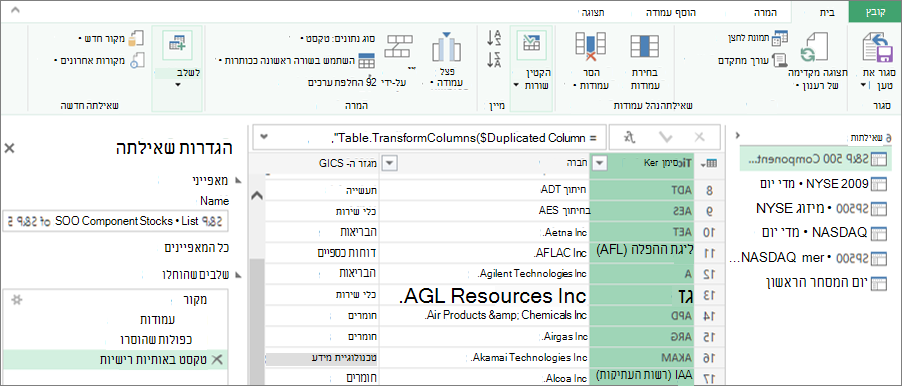Sort ascending A to Z
The width and height of the screenshot is (902, 386).
coord(494,38)
